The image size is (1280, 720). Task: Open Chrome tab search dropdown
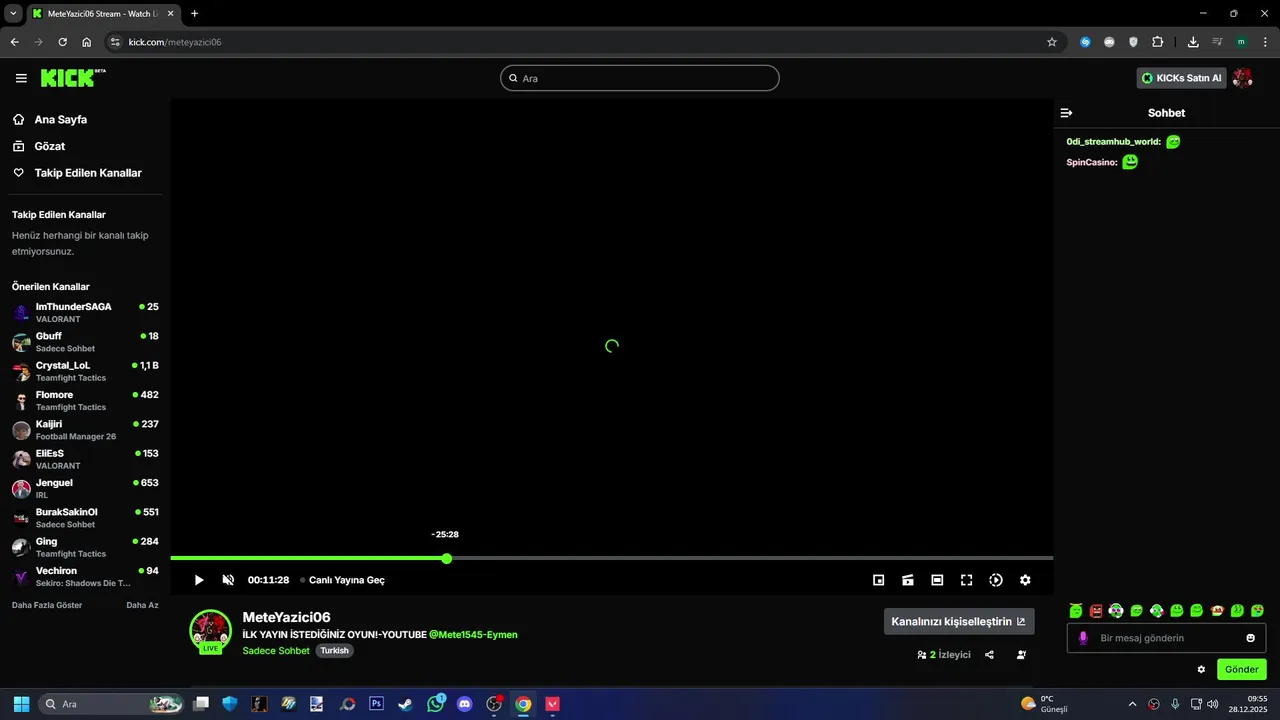point(13,13)
